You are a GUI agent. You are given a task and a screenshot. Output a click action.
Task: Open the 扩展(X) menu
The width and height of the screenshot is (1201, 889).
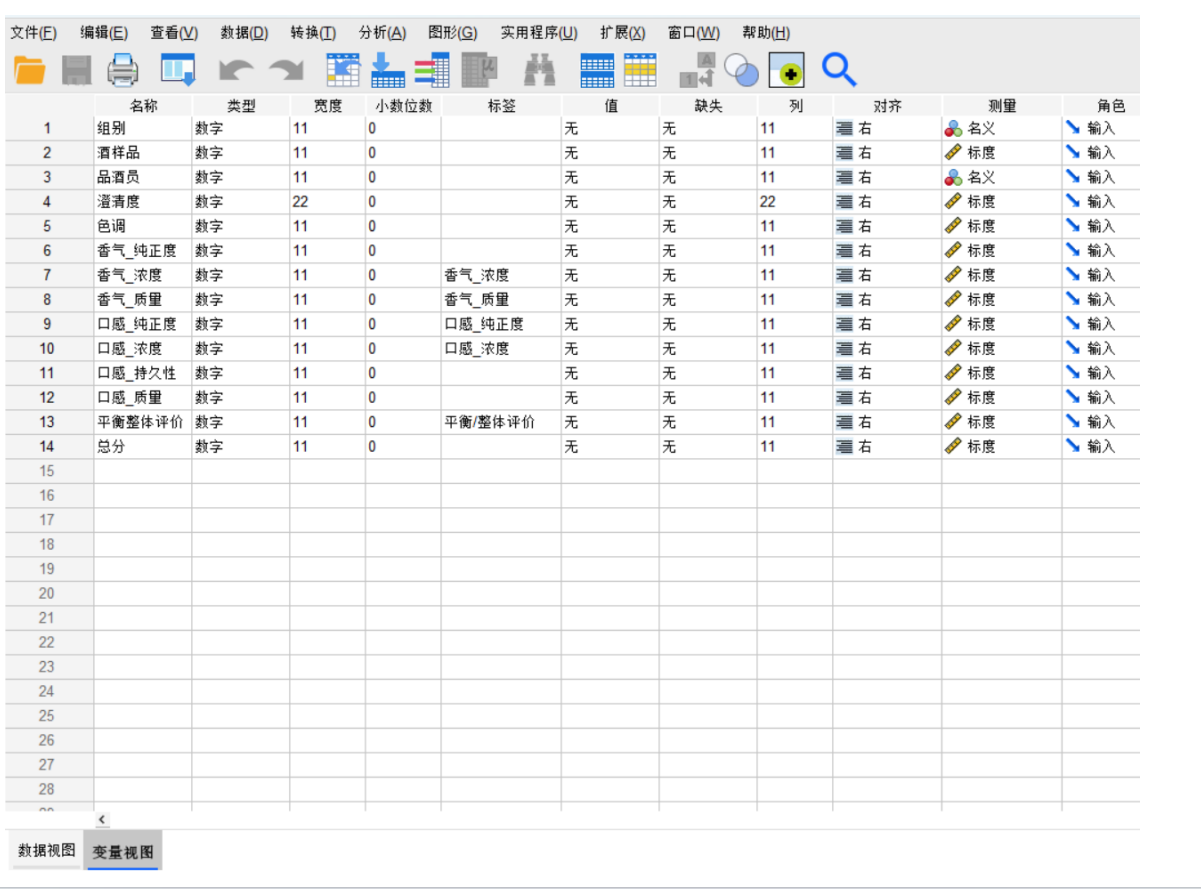(x=623, y=32)
